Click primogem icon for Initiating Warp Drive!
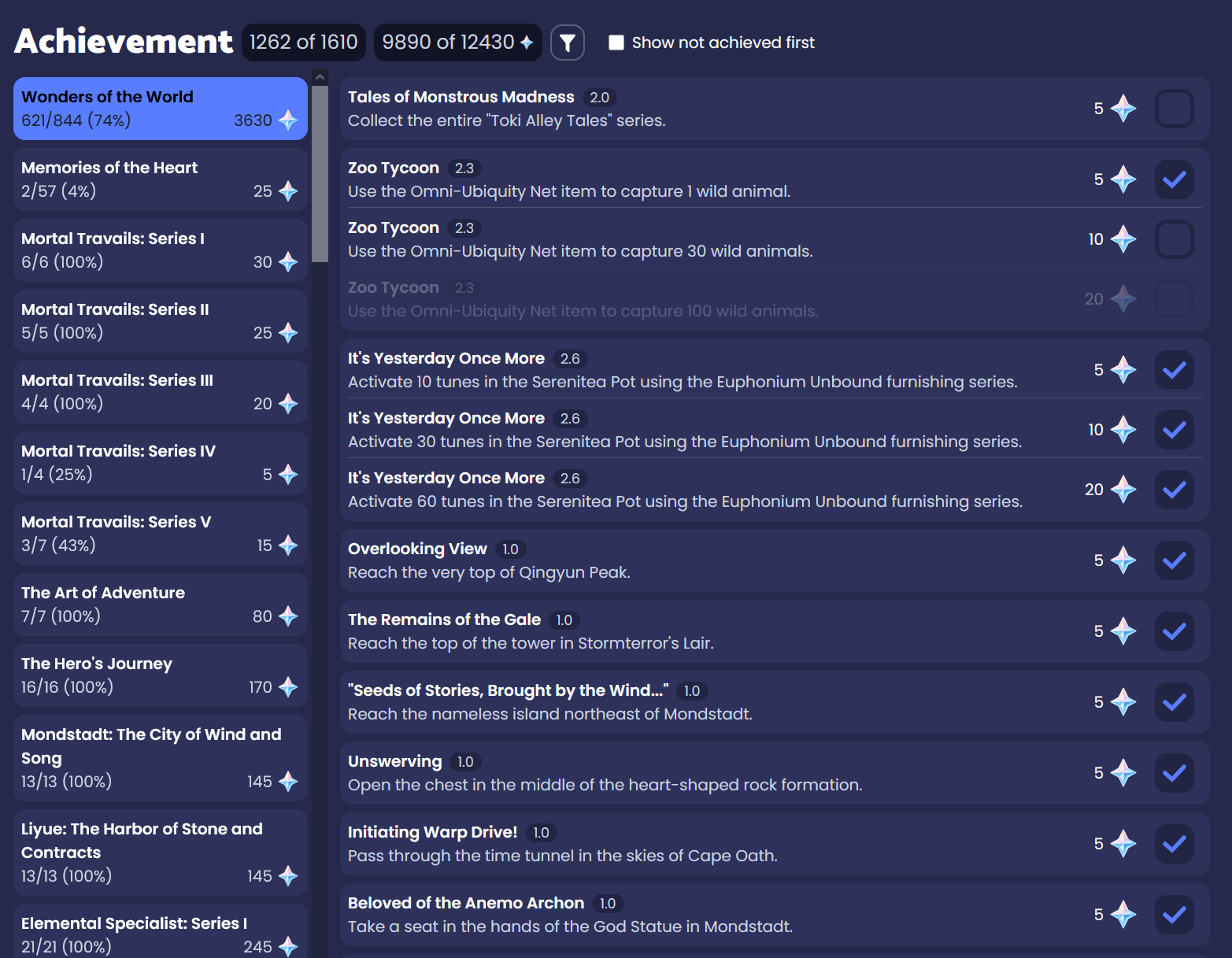 (x=1123, y=844)
